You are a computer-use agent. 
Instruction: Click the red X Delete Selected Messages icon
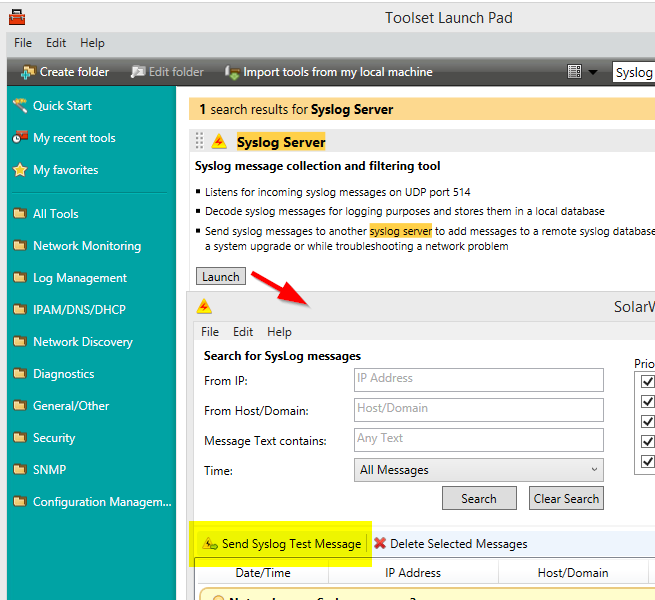click(x=380, y=543)
